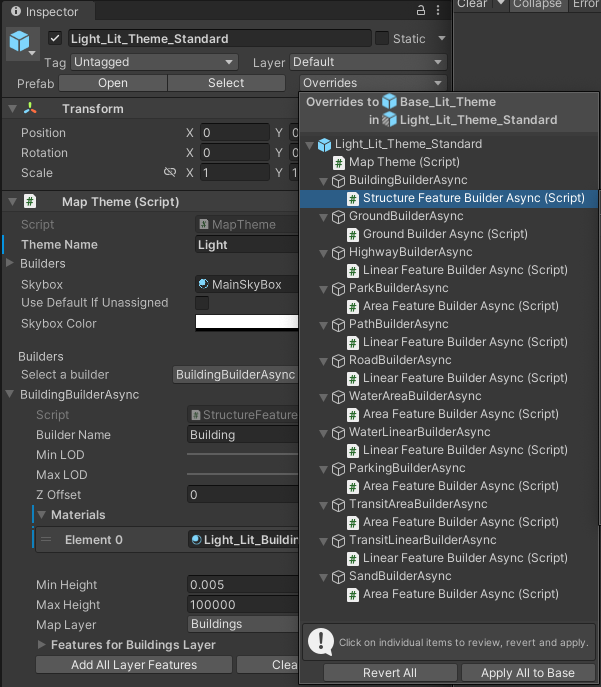Click the Structure Feature Builder Async script icon
This screenshot has width=601, height=687.
(x=353, y=198)
